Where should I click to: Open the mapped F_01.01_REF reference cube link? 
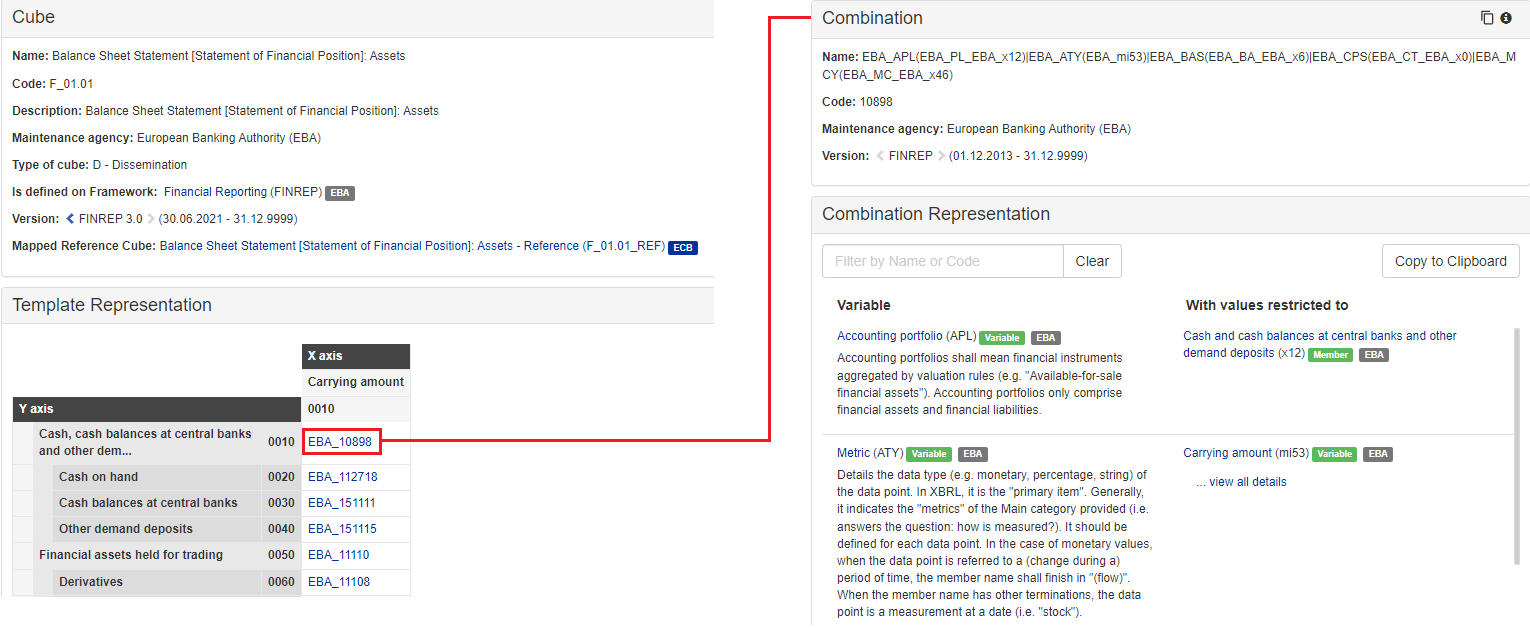pos(412,246)
